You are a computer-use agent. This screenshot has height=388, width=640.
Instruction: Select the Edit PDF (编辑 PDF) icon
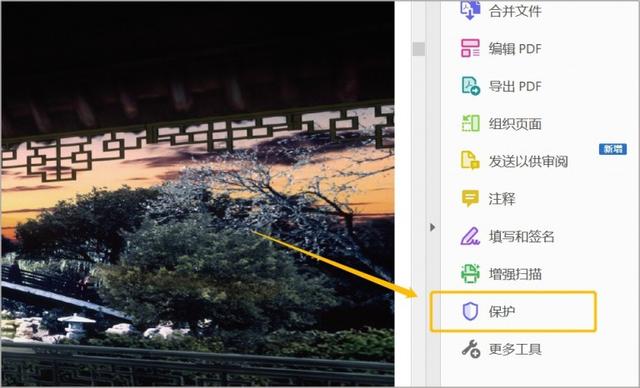tap(470, 48)
